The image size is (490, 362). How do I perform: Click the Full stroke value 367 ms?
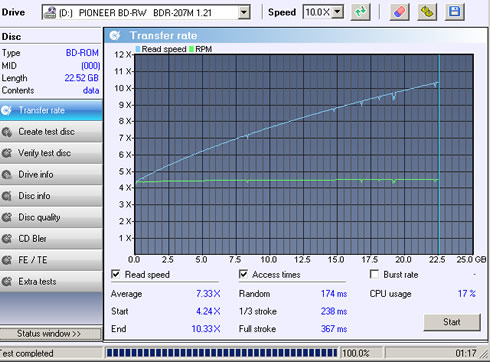coord(334,329)
